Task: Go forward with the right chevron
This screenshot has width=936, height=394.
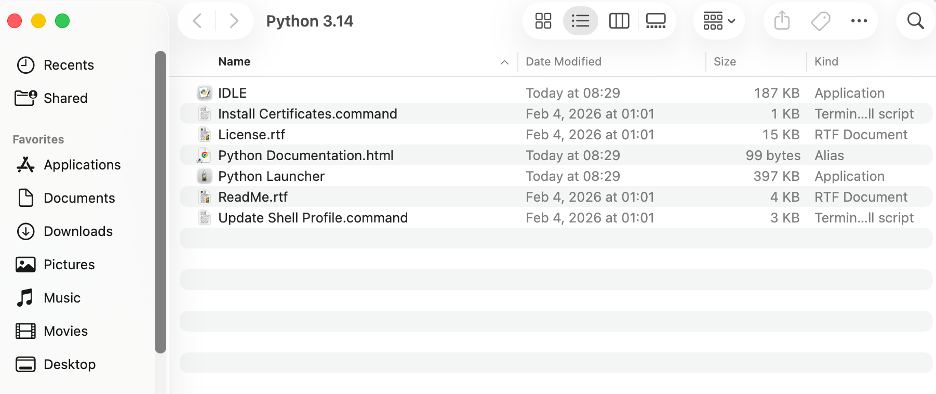Action: tap(234, 21)
